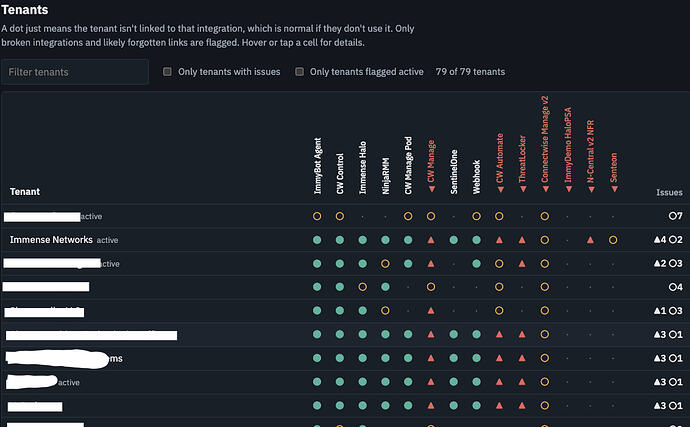The image size is (690, 427).
Task: Click Immense Networks Connectwise Manage v2 circle
Action: (x=545, y=240)
